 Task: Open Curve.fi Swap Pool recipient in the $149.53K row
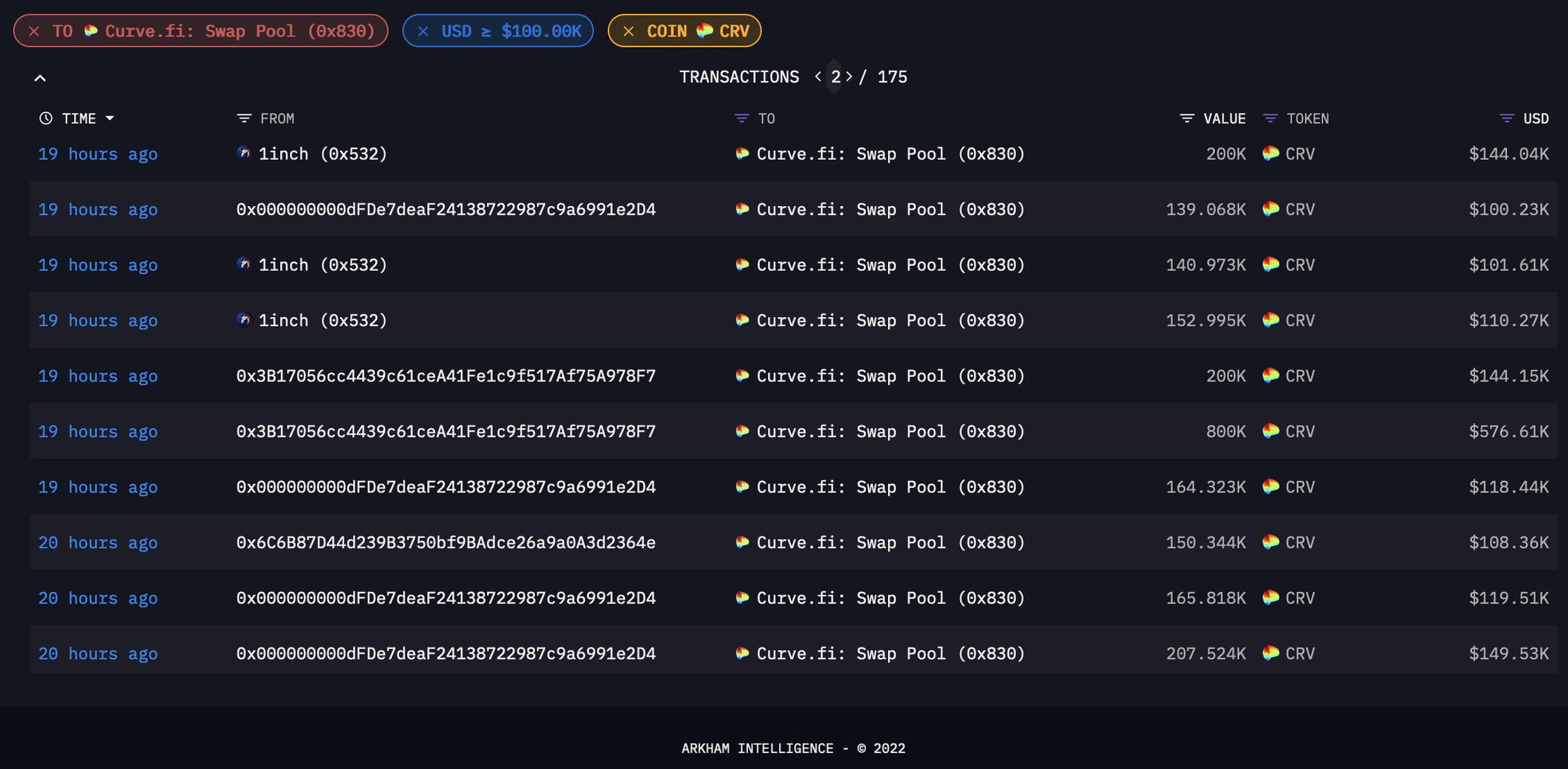[x=890, y=653]
